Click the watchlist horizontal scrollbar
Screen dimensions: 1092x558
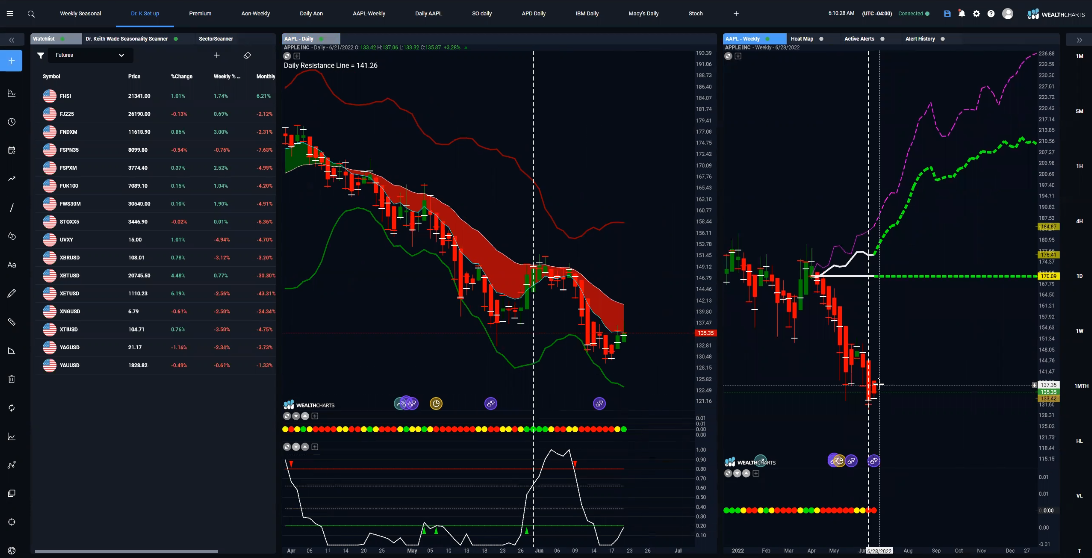pyautogui.click(x=125, y=552)
